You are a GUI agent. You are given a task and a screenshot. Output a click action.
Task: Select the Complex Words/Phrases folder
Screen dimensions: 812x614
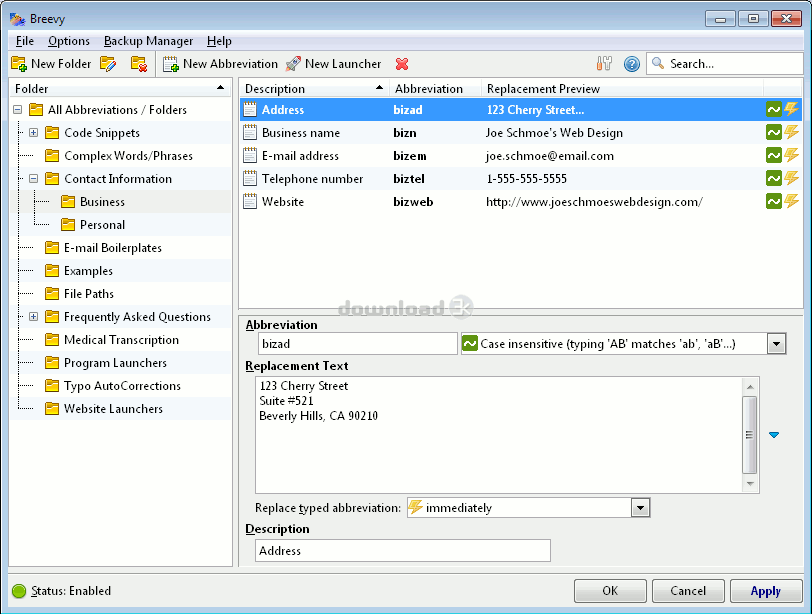click(x=128, y=155)
